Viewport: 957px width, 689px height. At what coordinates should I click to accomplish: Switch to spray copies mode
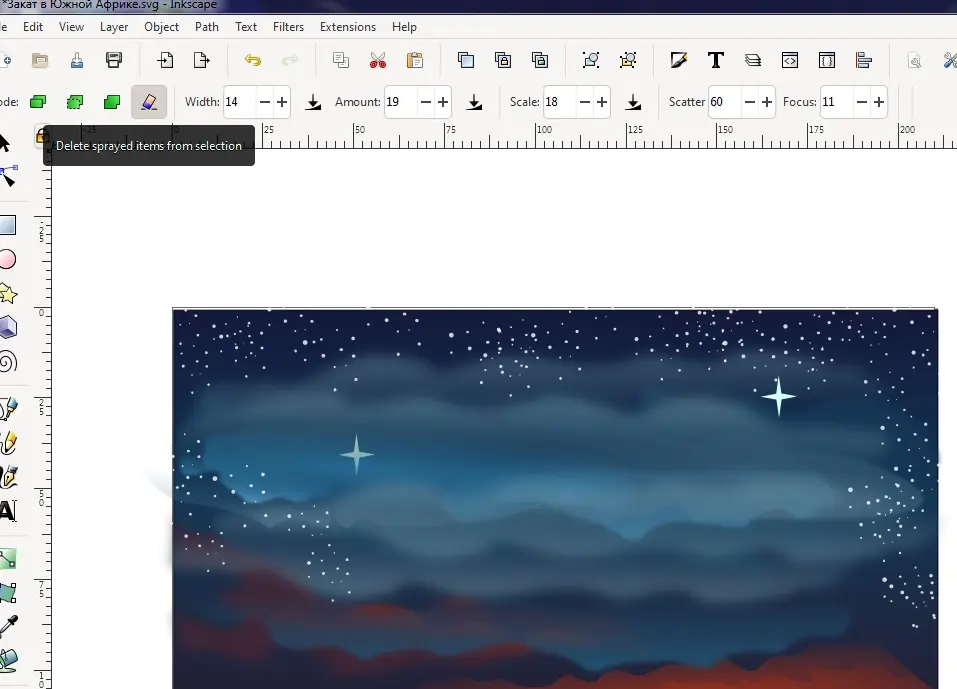(x=38, y=102)
